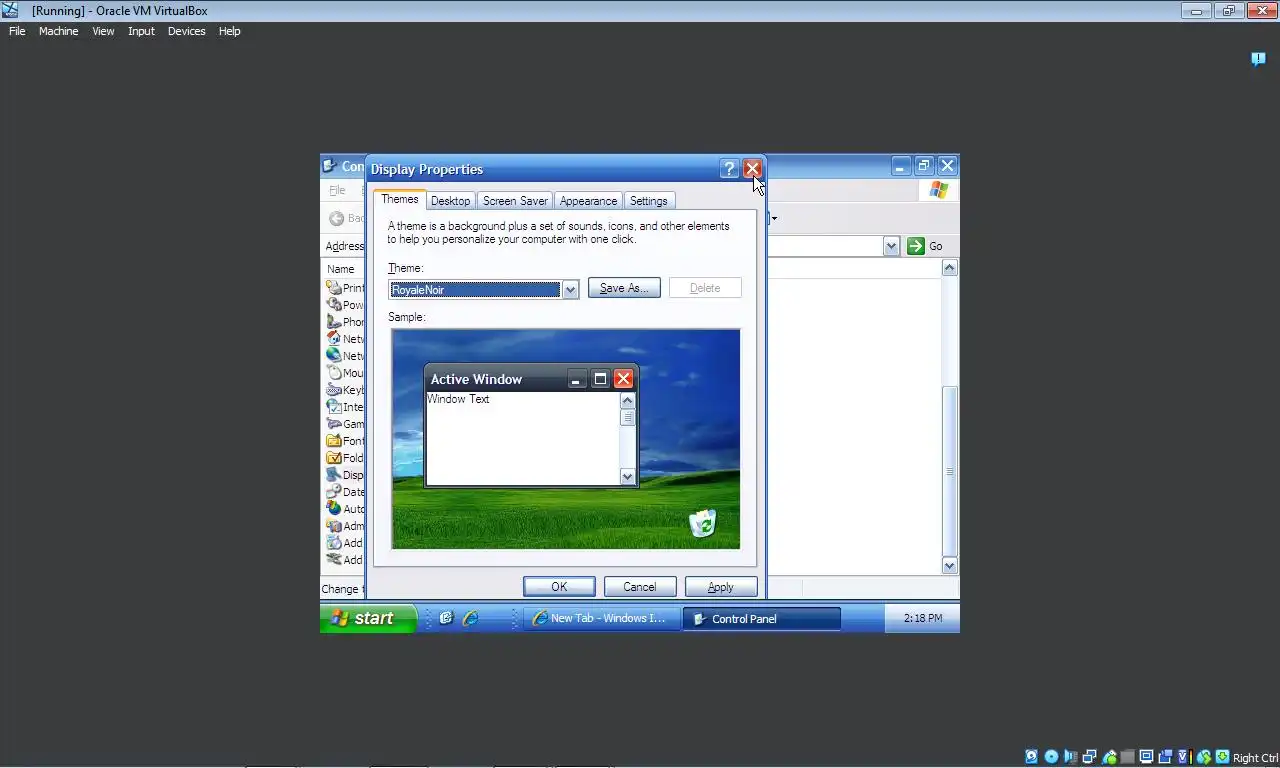Click the Show Desktop quick launch icon
The image size is (1280, 768).
[446, 618]
